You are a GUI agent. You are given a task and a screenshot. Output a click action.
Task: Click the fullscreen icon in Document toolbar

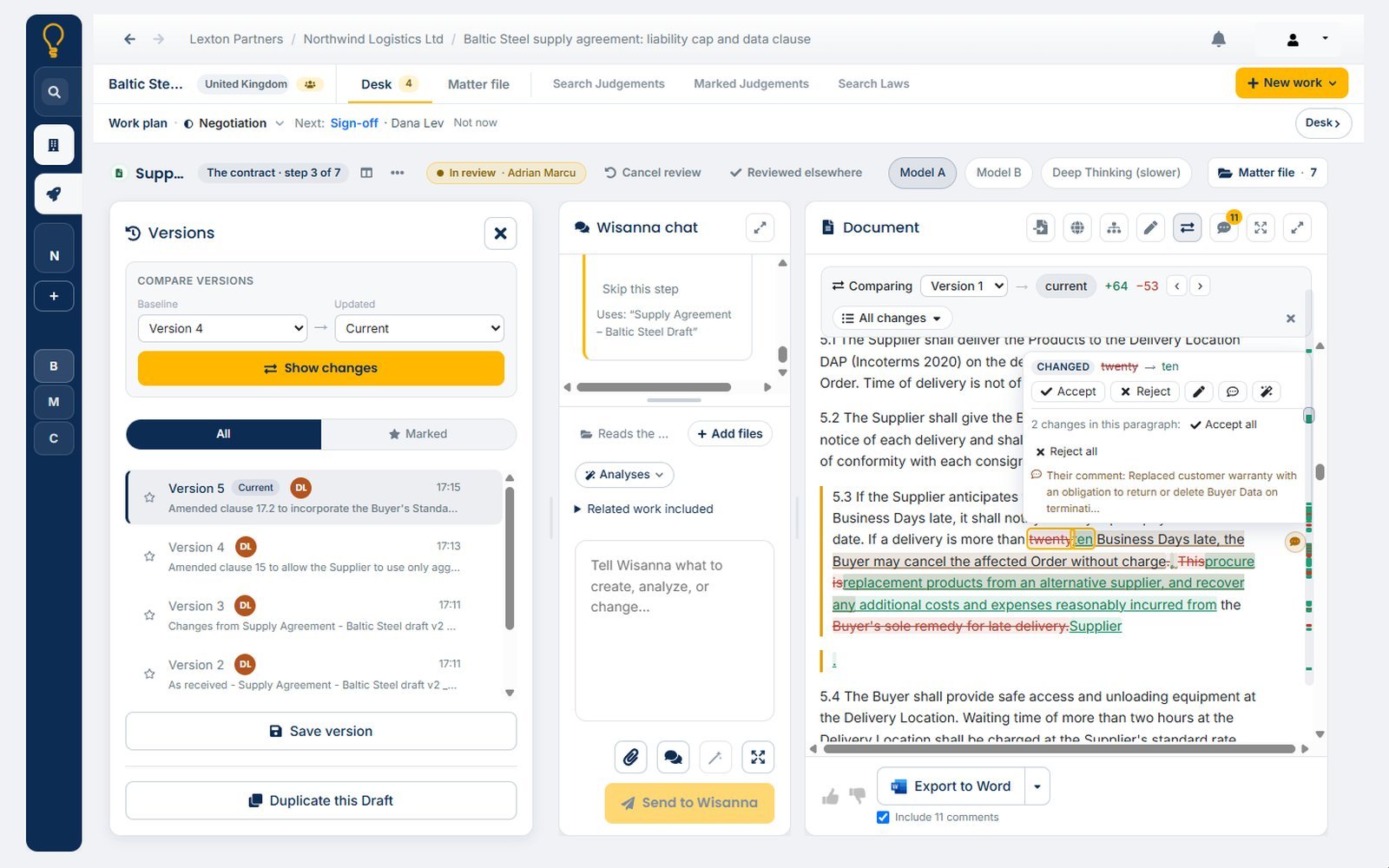[1261, 227]
